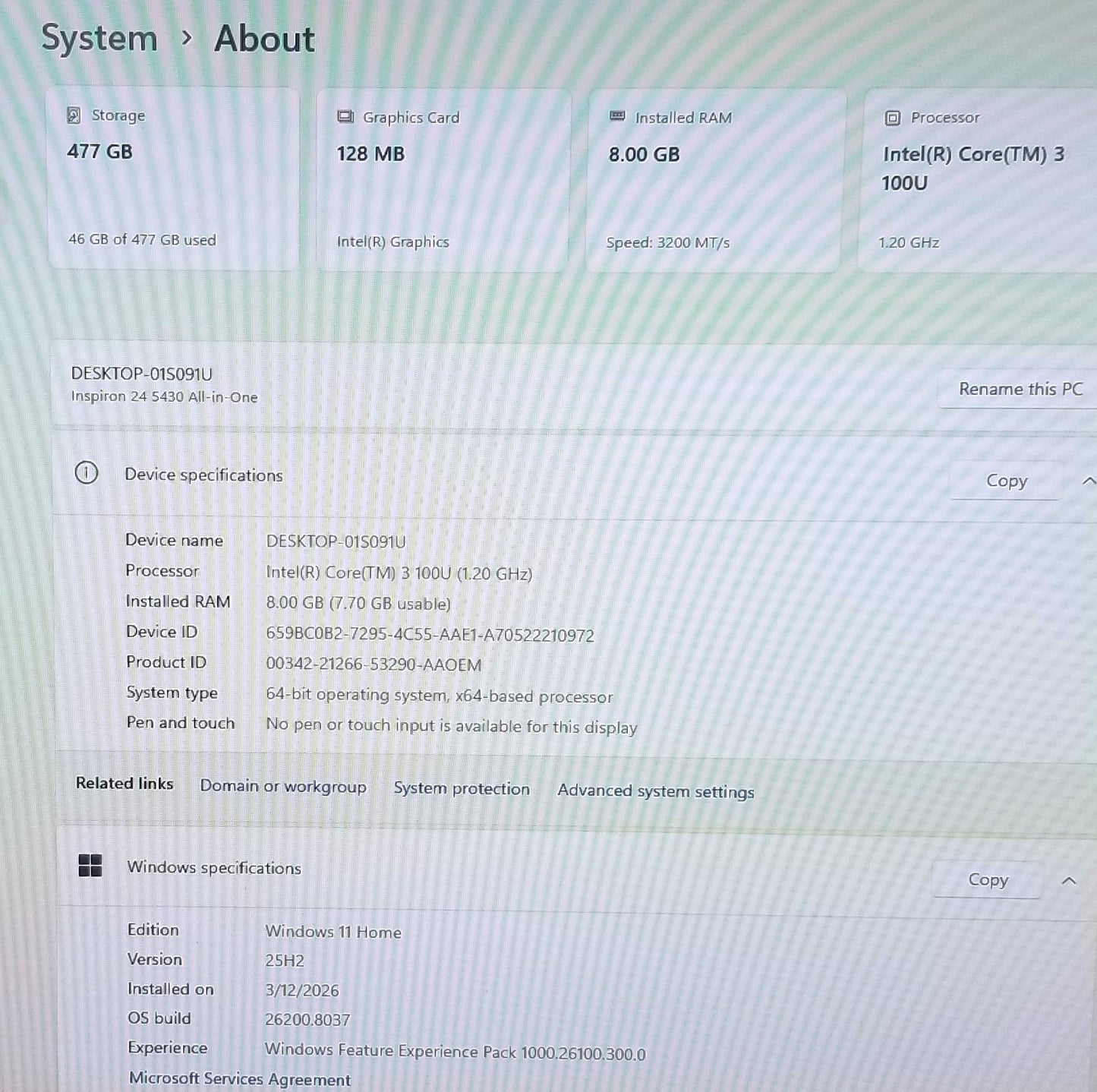The width and height of the screenshot is (1097, 1092).
Task: Click the Storage card icon
Action: [x=73, y=115]
